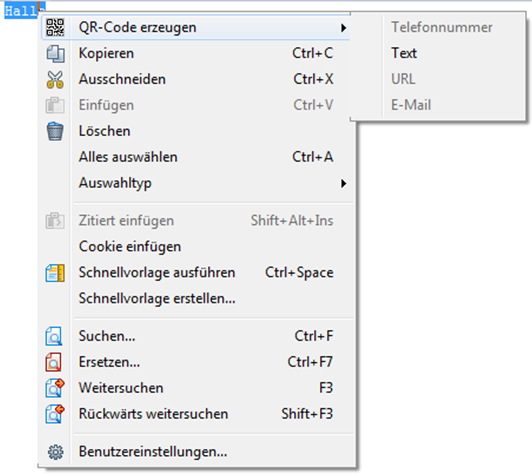Click the Suchen magnifier document icon
Image resolution: width=532 pixels, height=474 pixels.
click(x=54, y=336)
